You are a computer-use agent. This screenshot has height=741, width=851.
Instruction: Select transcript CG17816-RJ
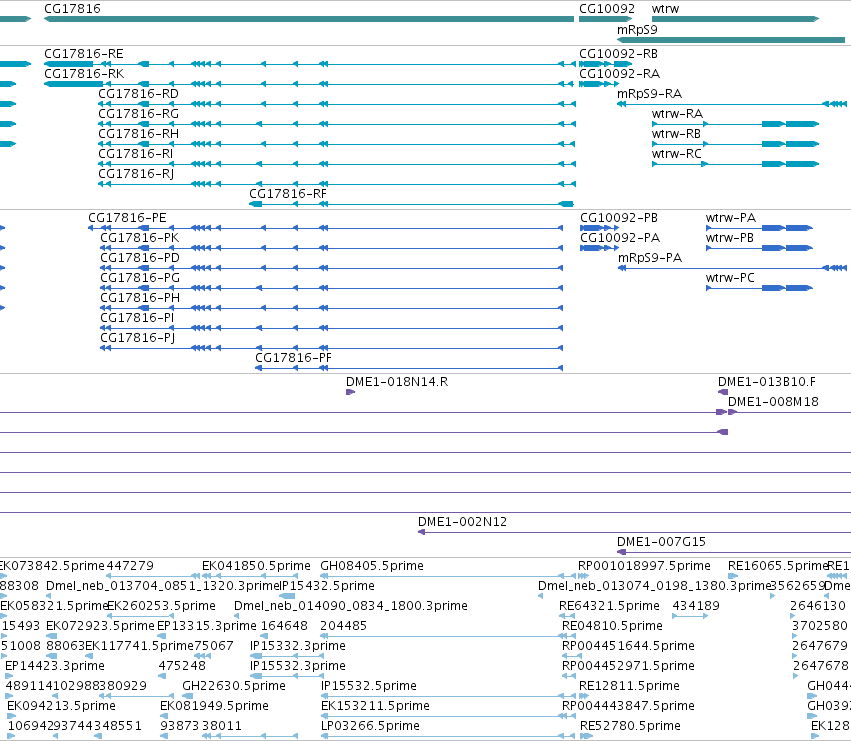click(x=136, y=174)
